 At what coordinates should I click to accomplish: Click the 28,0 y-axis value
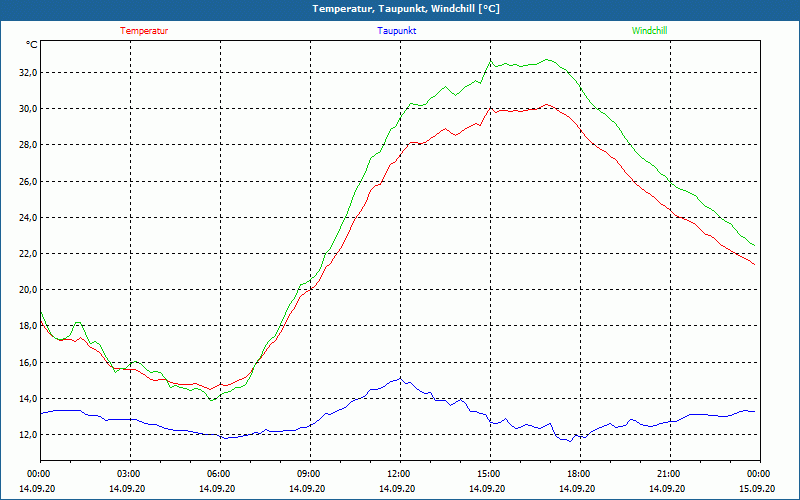pyautogui.click(x=28, y=145)
